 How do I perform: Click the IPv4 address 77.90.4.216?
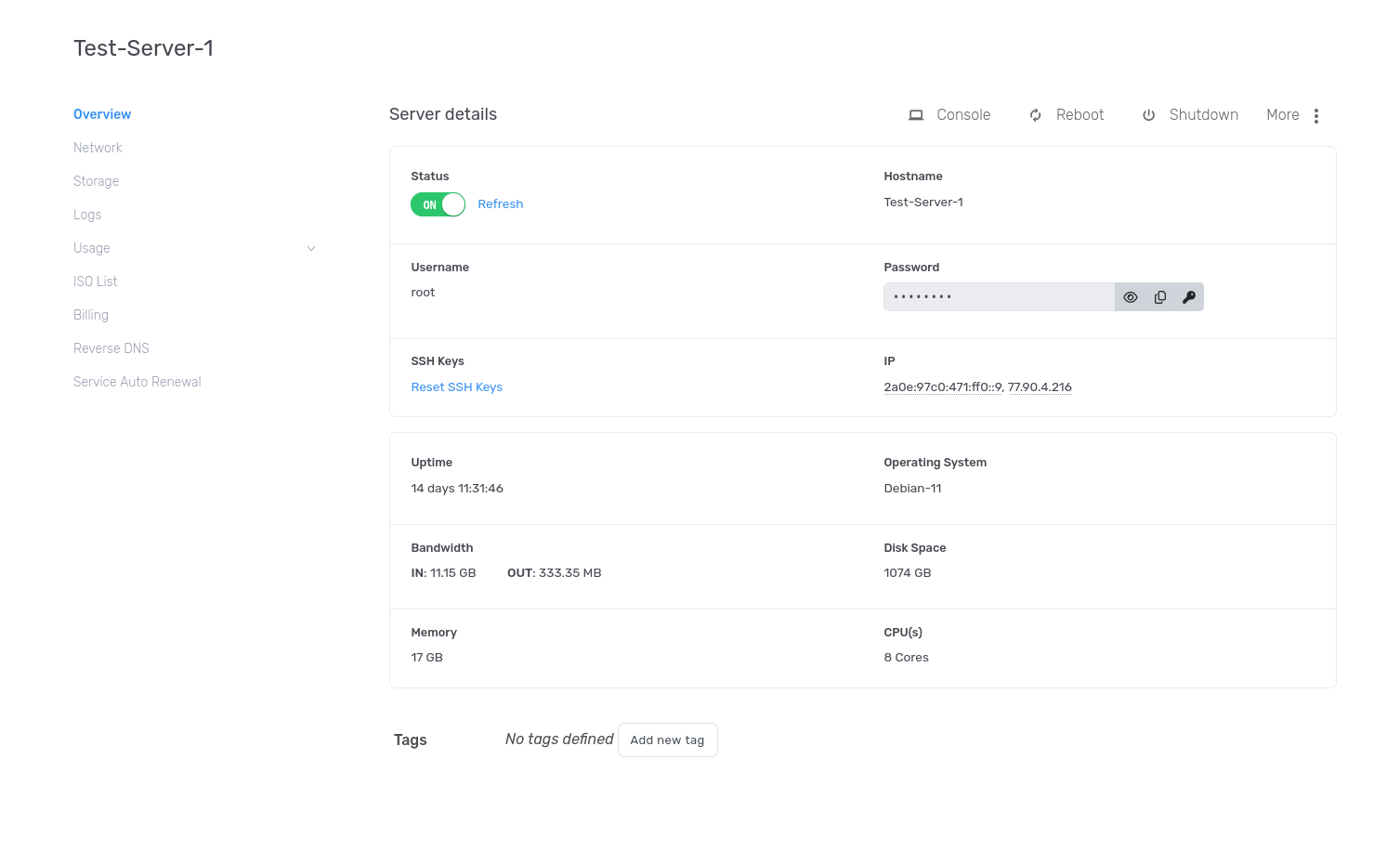tap(1040, 387)
